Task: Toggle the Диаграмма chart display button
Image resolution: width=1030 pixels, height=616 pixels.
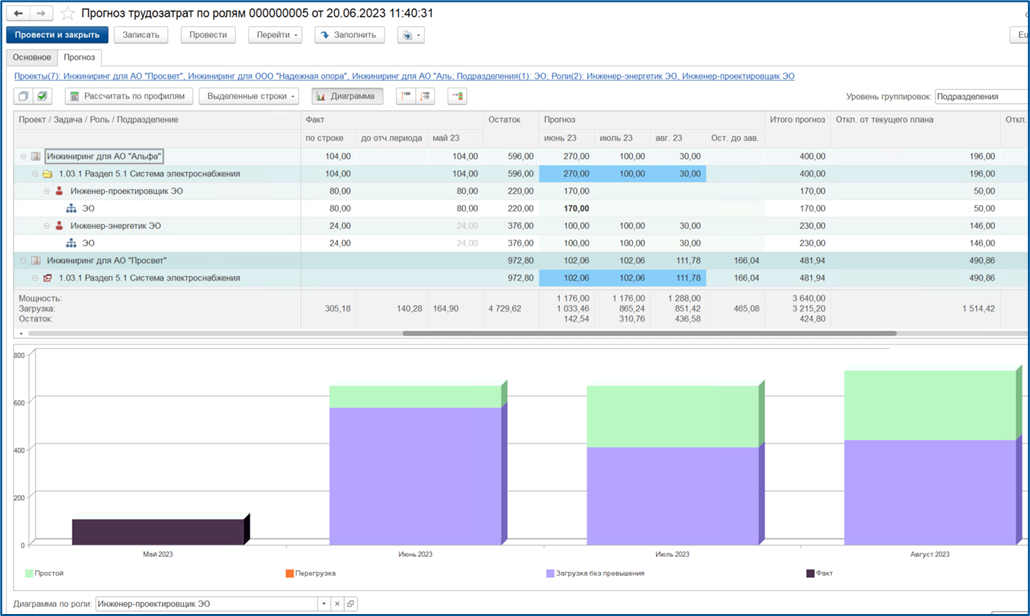Action: point(346,97)
